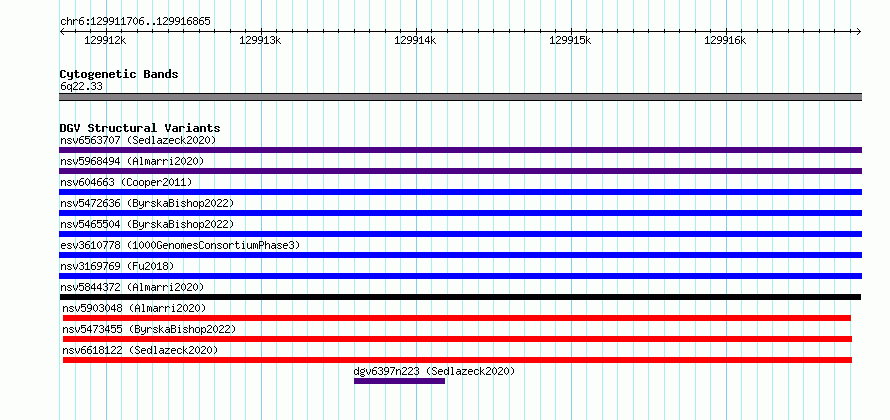Open the nsv6618122 (Sedlazeck2020) label
This screenshot has height=420, width=890.
tap(140, 350)
